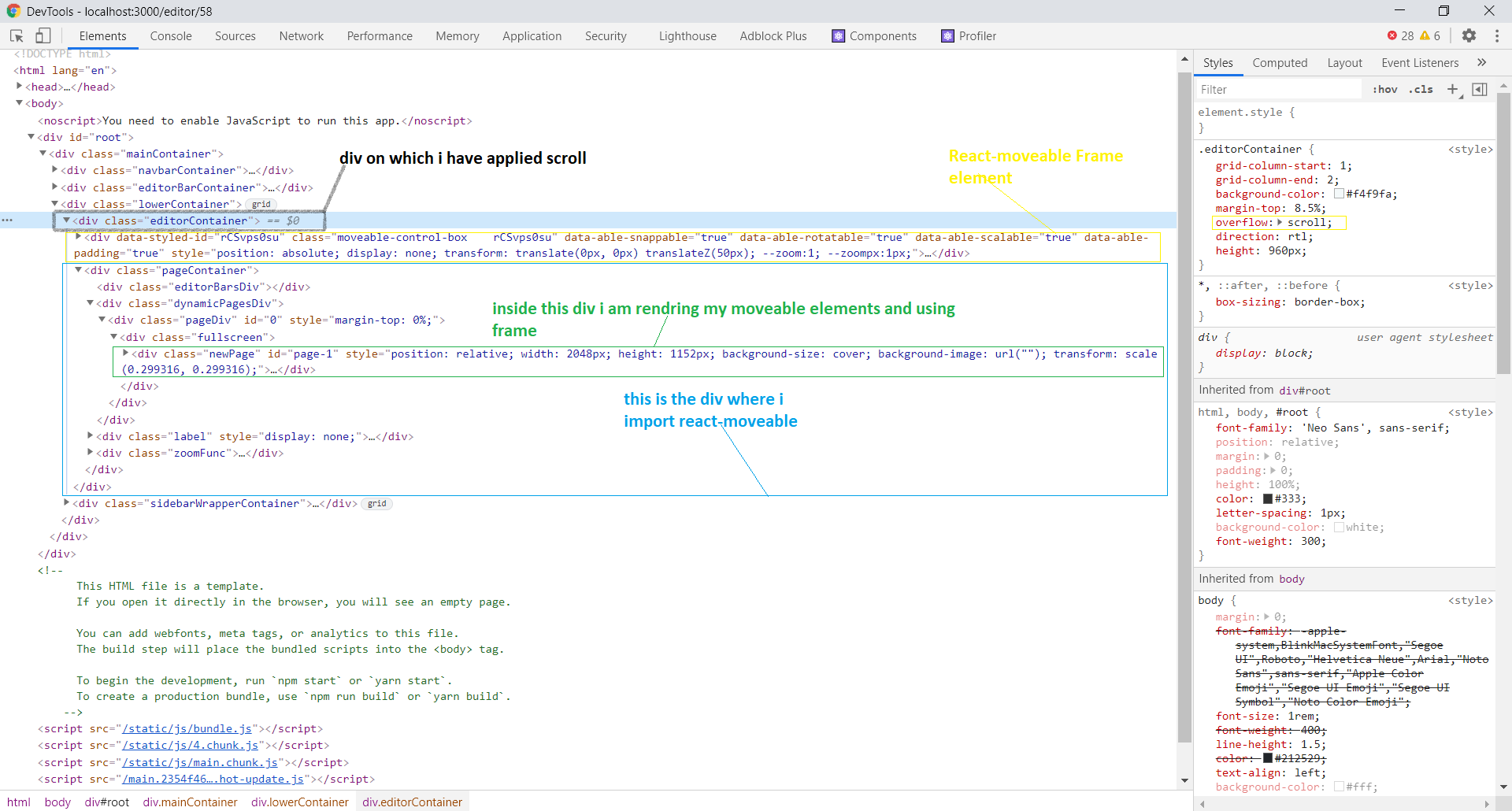Collapse the editorContainer div node
This screenshot has width=1512, height=811.
[66, 220]
